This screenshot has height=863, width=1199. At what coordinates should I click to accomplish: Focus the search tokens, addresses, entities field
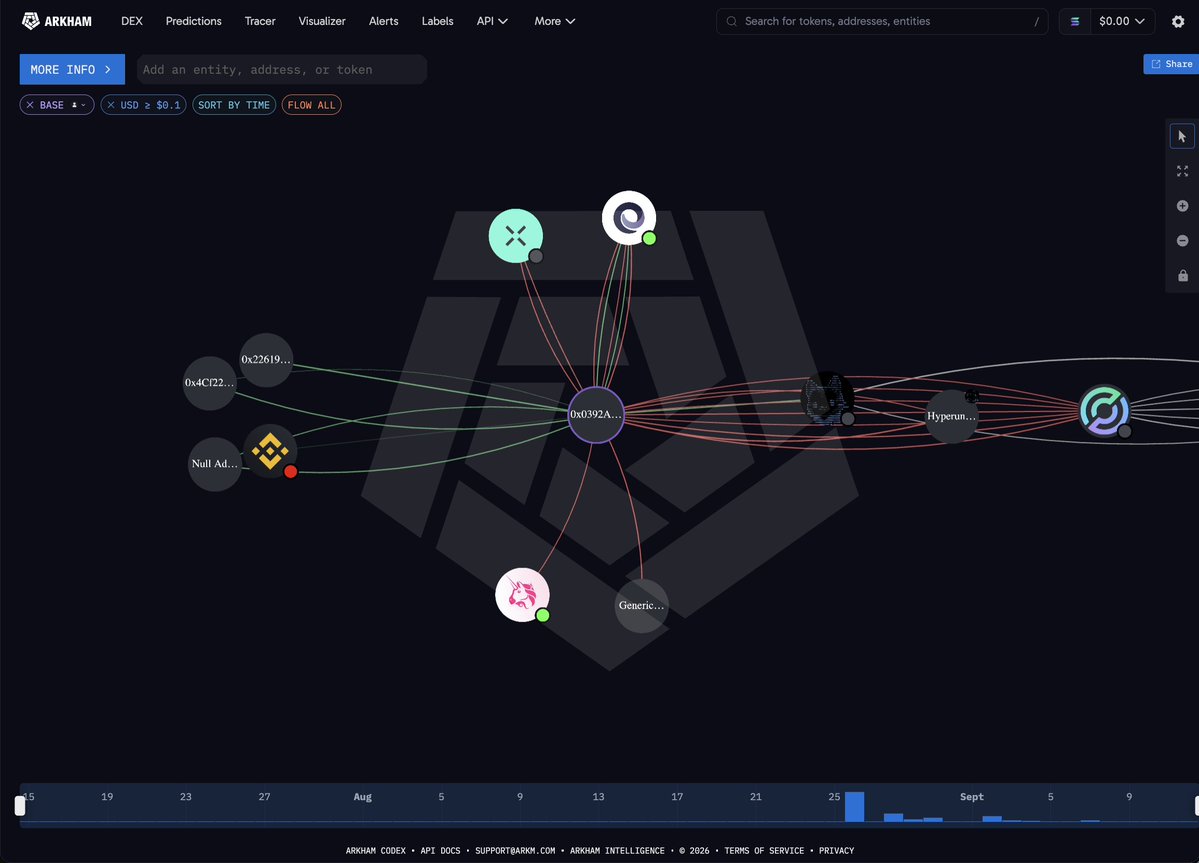pos(882,21)
